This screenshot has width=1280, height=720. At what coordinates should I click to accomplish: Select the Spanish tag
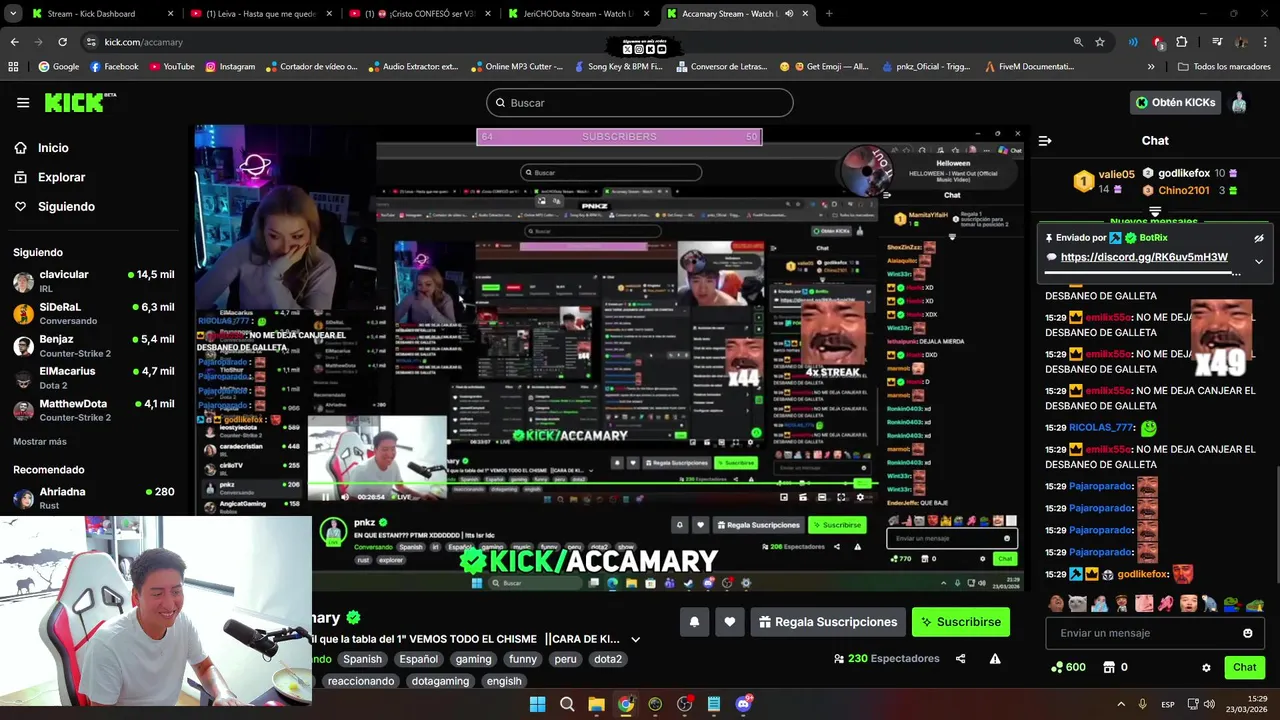[x=362, y=659]
